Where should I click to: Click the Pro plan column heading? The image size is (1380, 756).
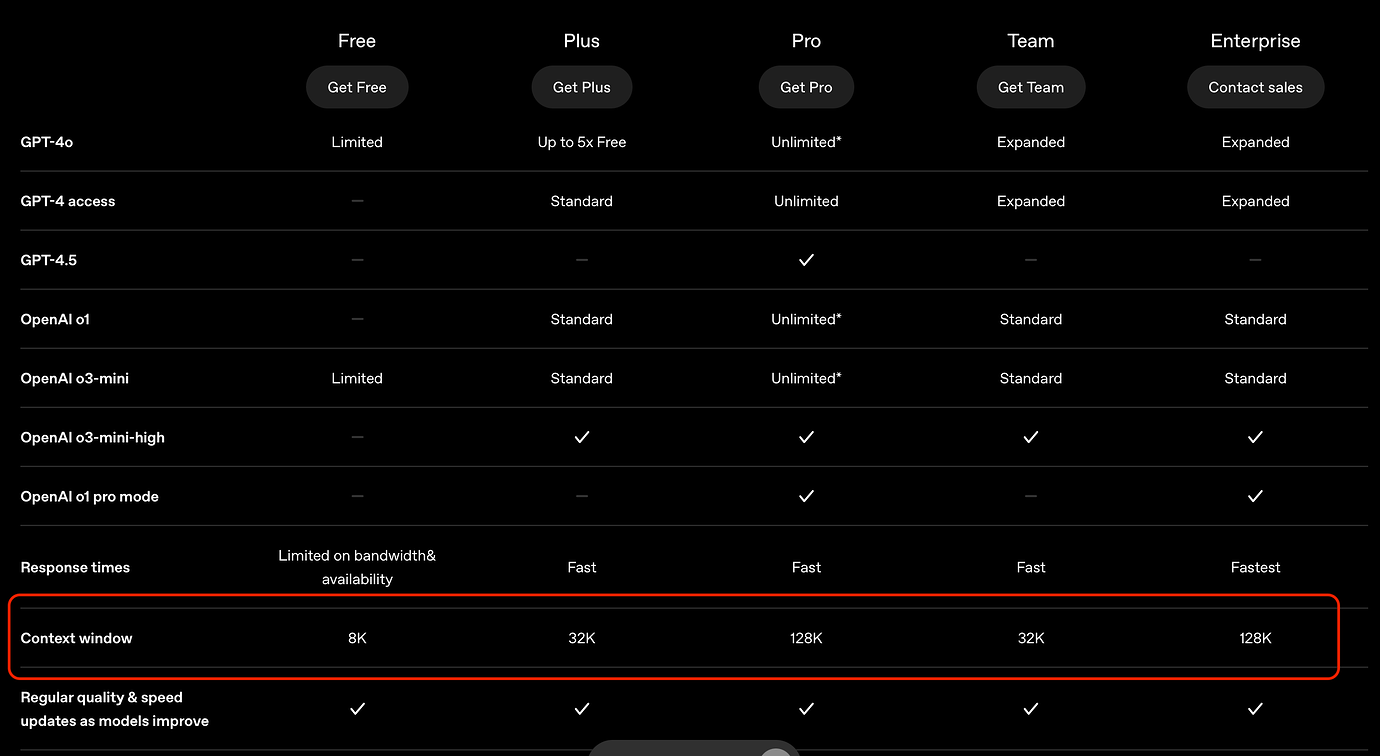[806, 41]
